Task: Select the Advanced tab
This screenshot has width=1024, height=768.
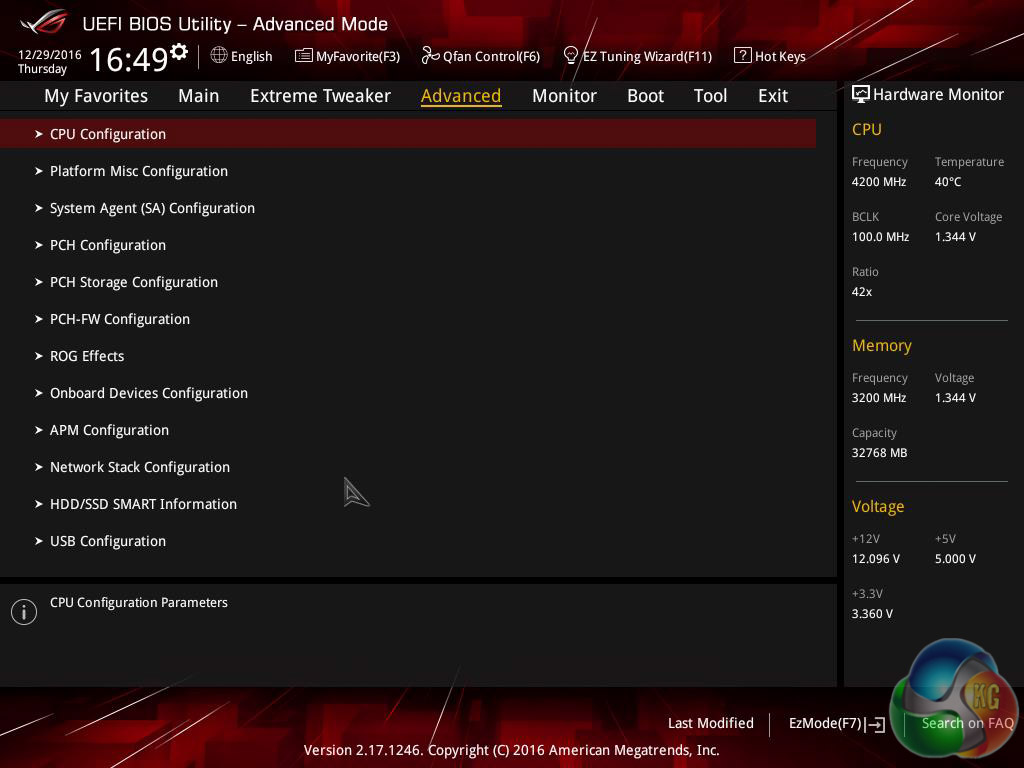Action: pyautogui.click(x=461, y=96)
